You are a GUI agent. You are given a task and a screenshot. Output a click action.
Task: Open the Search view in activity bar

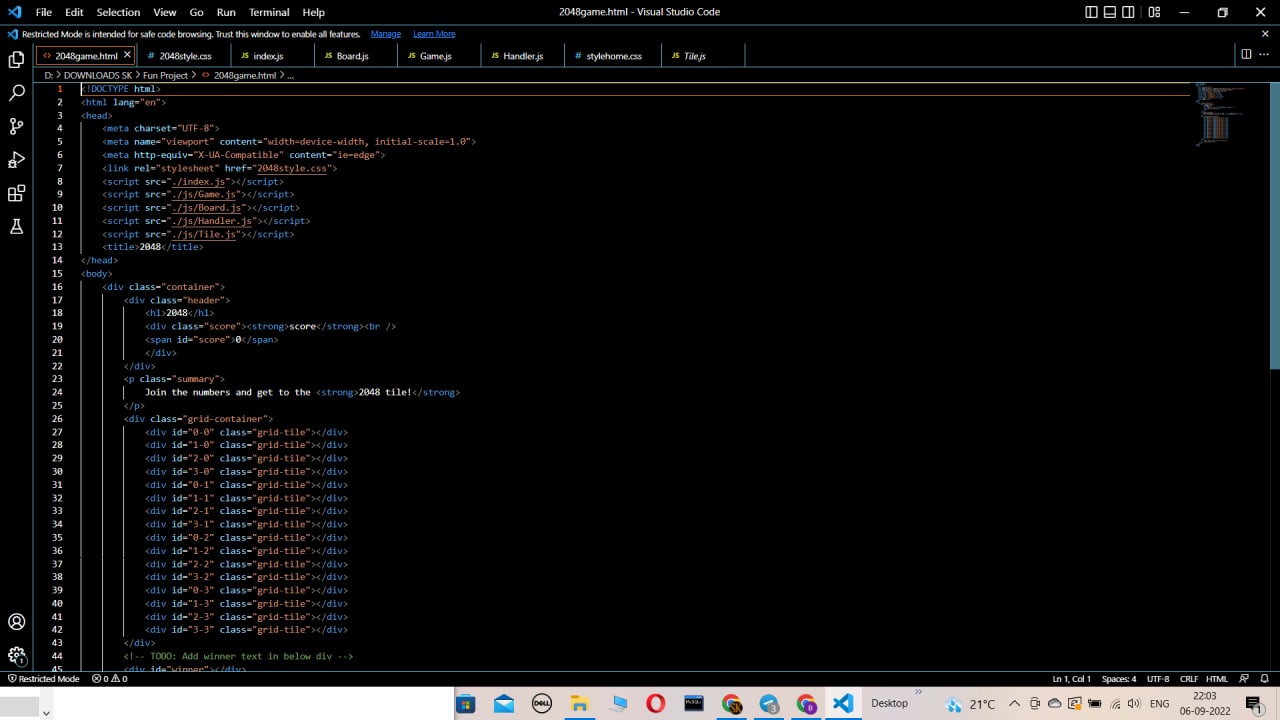pos(16,93)
